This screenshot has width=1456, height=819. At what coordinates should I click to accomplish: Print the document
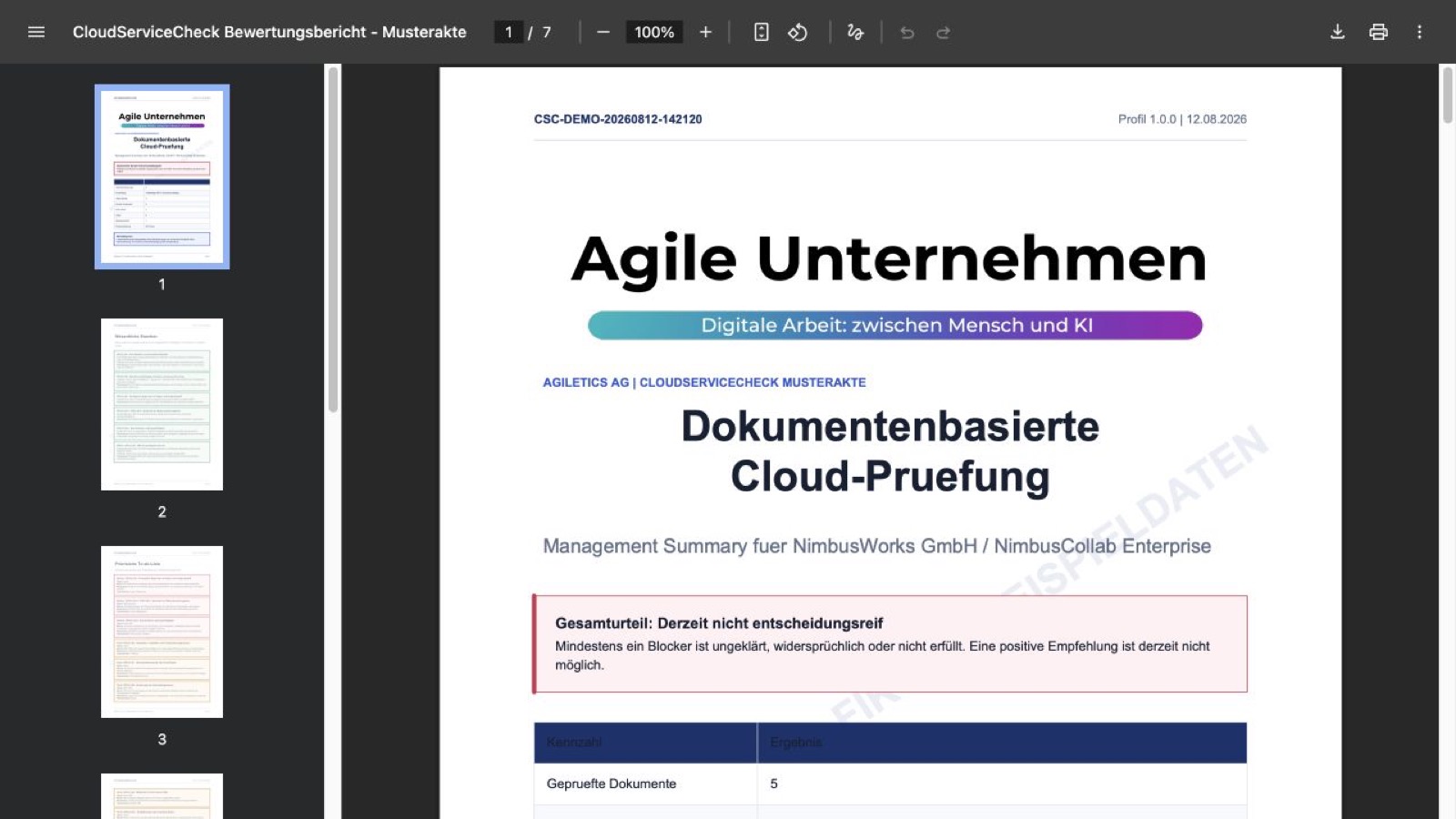pos(1379,32)
